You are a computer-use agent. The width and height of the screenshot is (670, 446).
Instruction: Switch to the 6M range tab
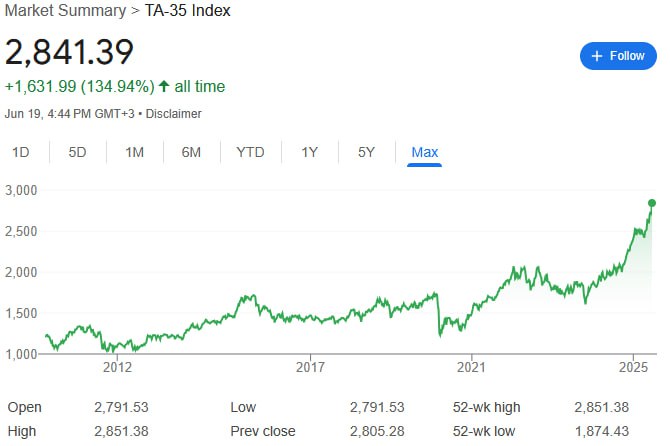tap(191, 152)
